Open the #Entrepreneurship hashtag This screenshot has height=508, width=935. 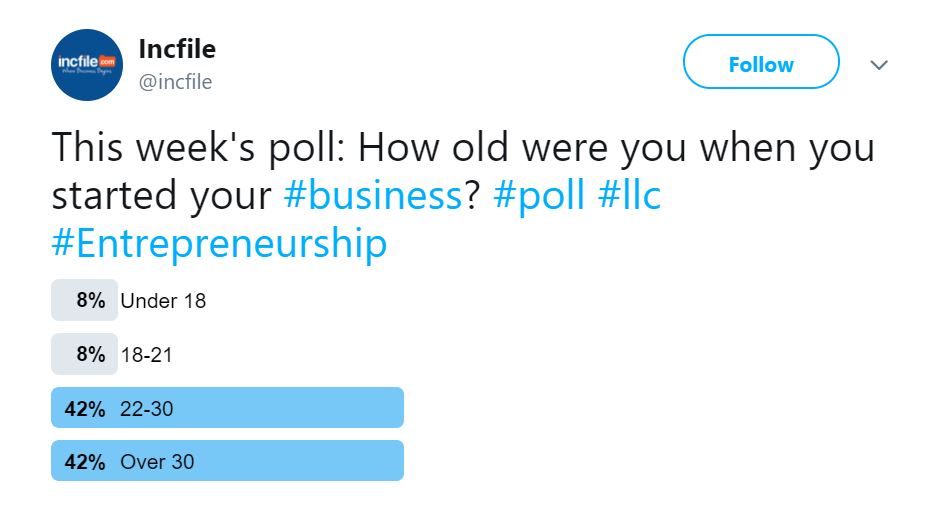[x=219, y=244]
